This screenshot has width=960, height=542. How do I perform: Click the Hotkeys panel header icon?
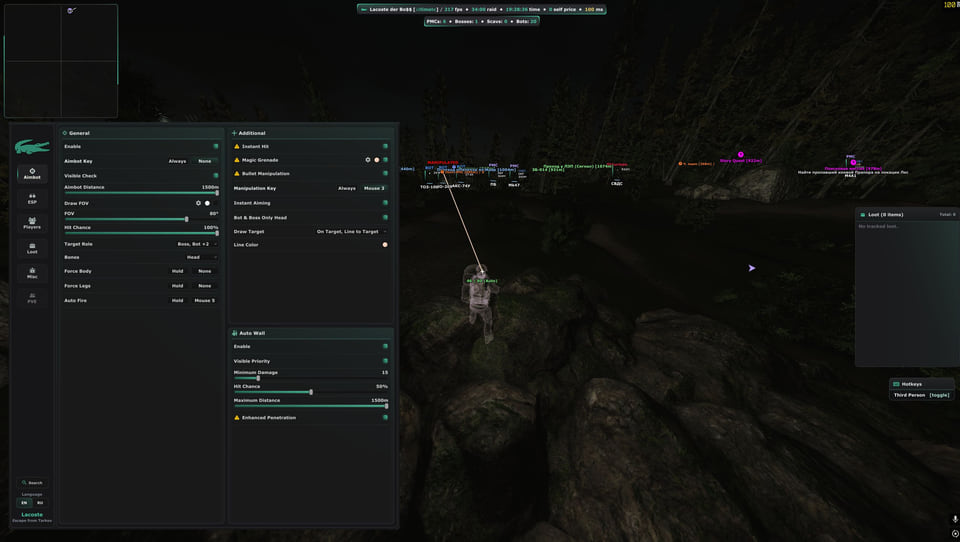click(x=896, y=384)
